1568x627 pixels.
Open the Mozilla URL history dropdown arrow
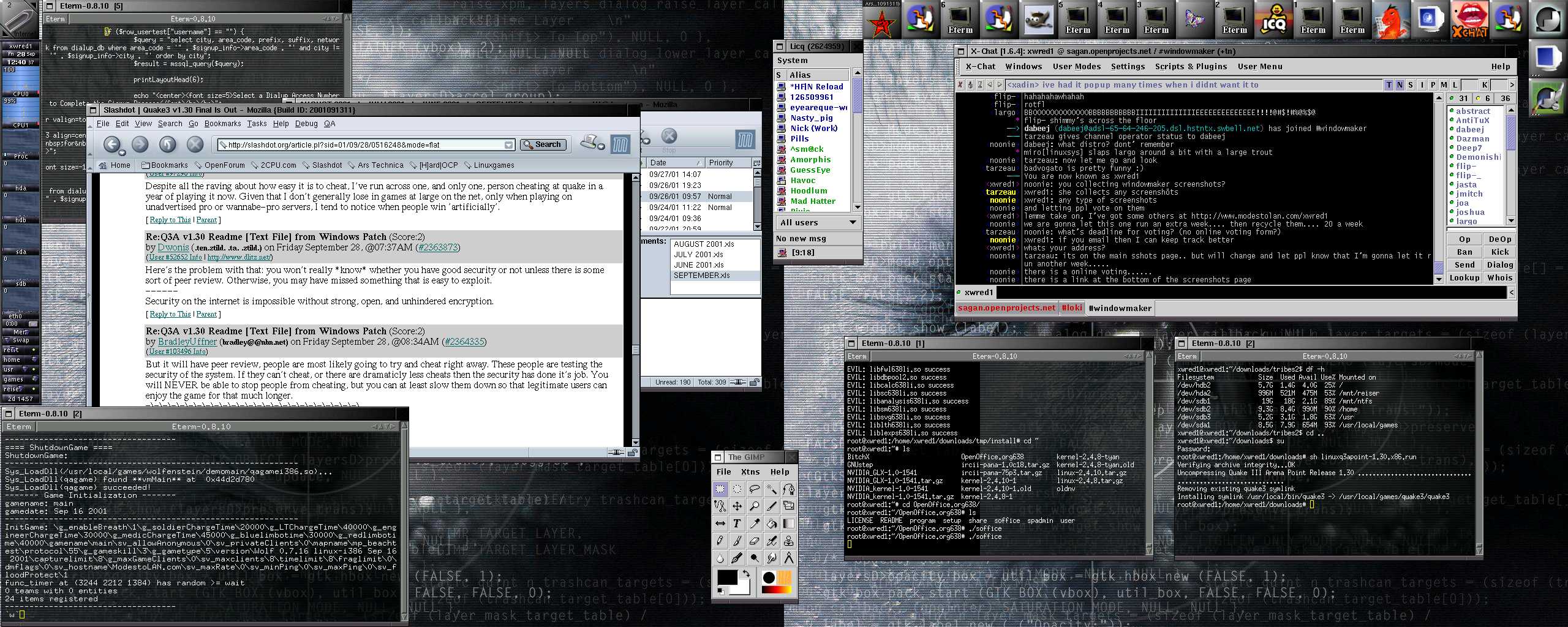coord(508,145)
